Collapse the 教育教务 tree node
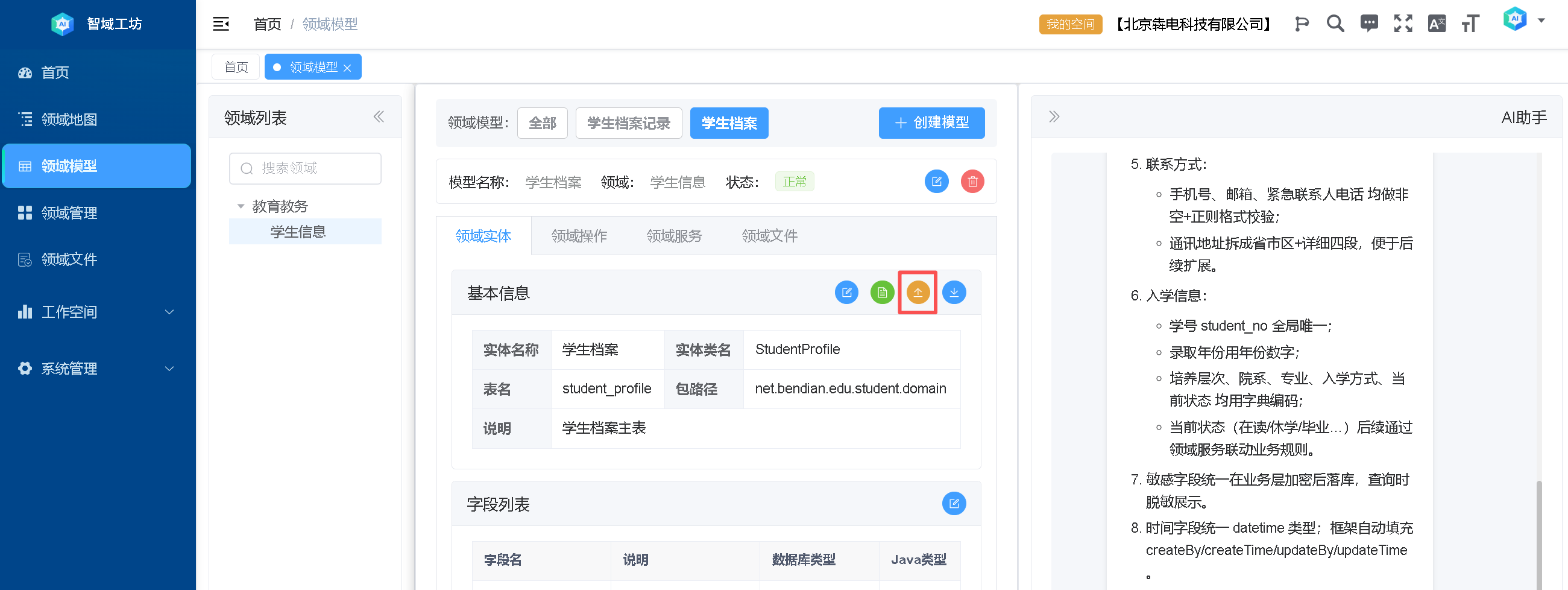1568x590 pixels. [241, 206]
